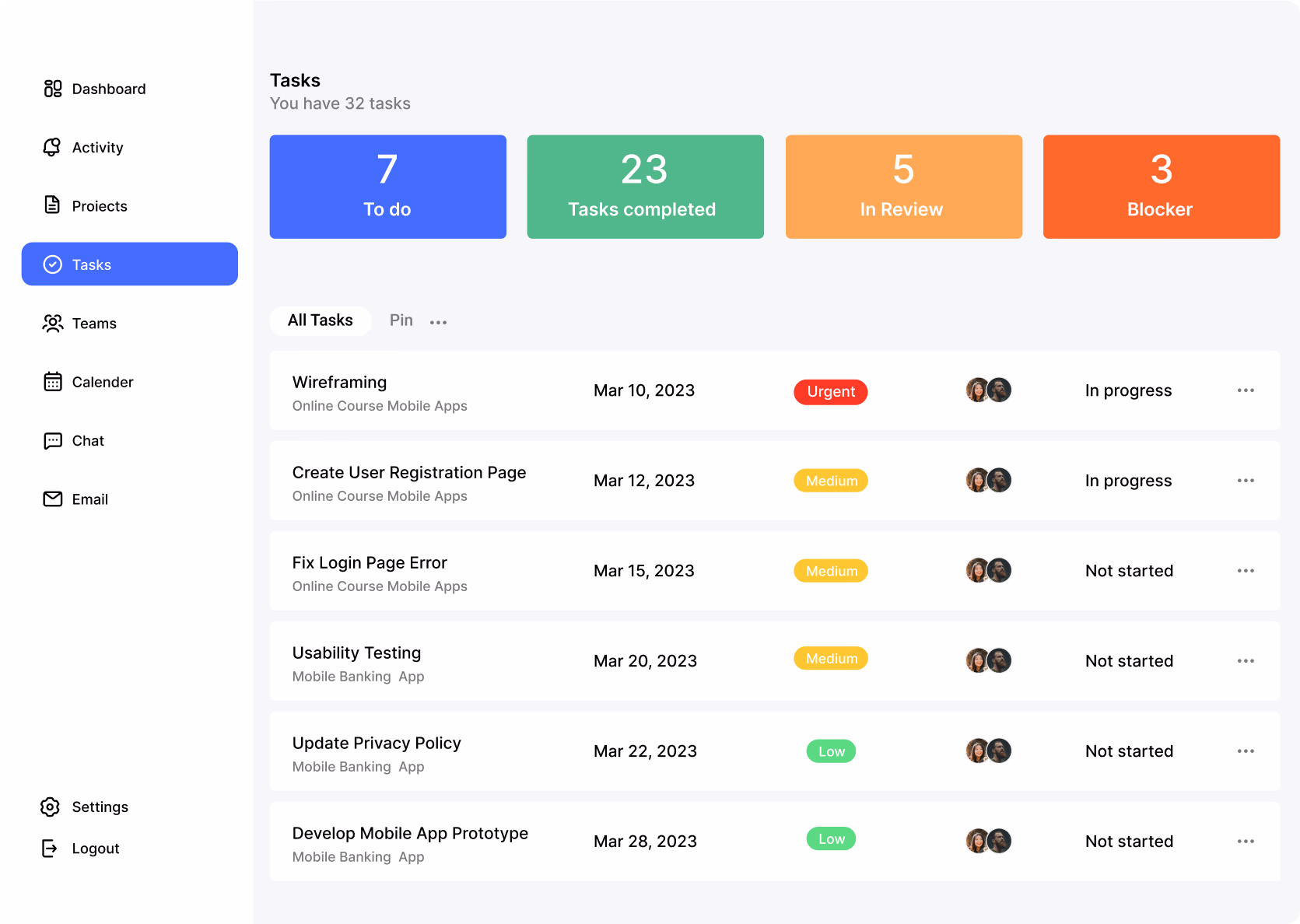Open the orange Blocker summary card
The height and width of the screenshot is (924, 1300).
point(1161,187)
